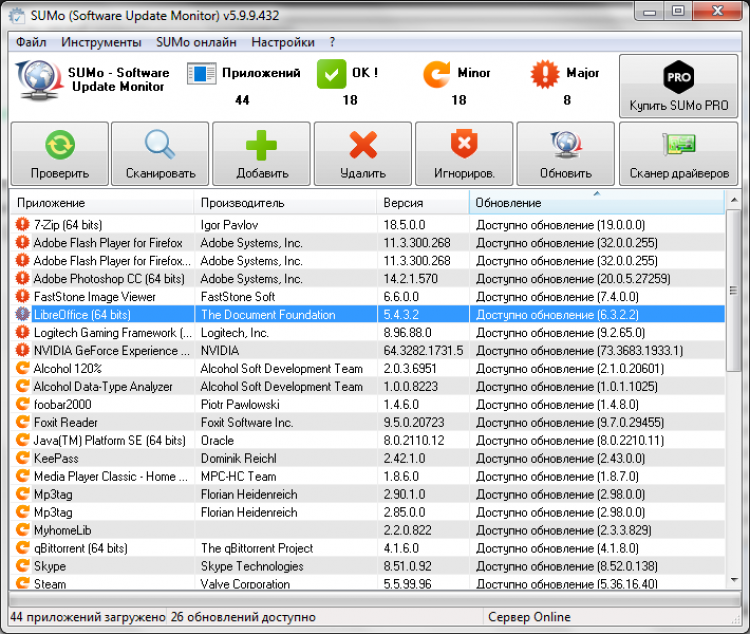The image size is (750, 634).
Task: Open the Сканер драйверов card icon
Action: click(679, 145)
